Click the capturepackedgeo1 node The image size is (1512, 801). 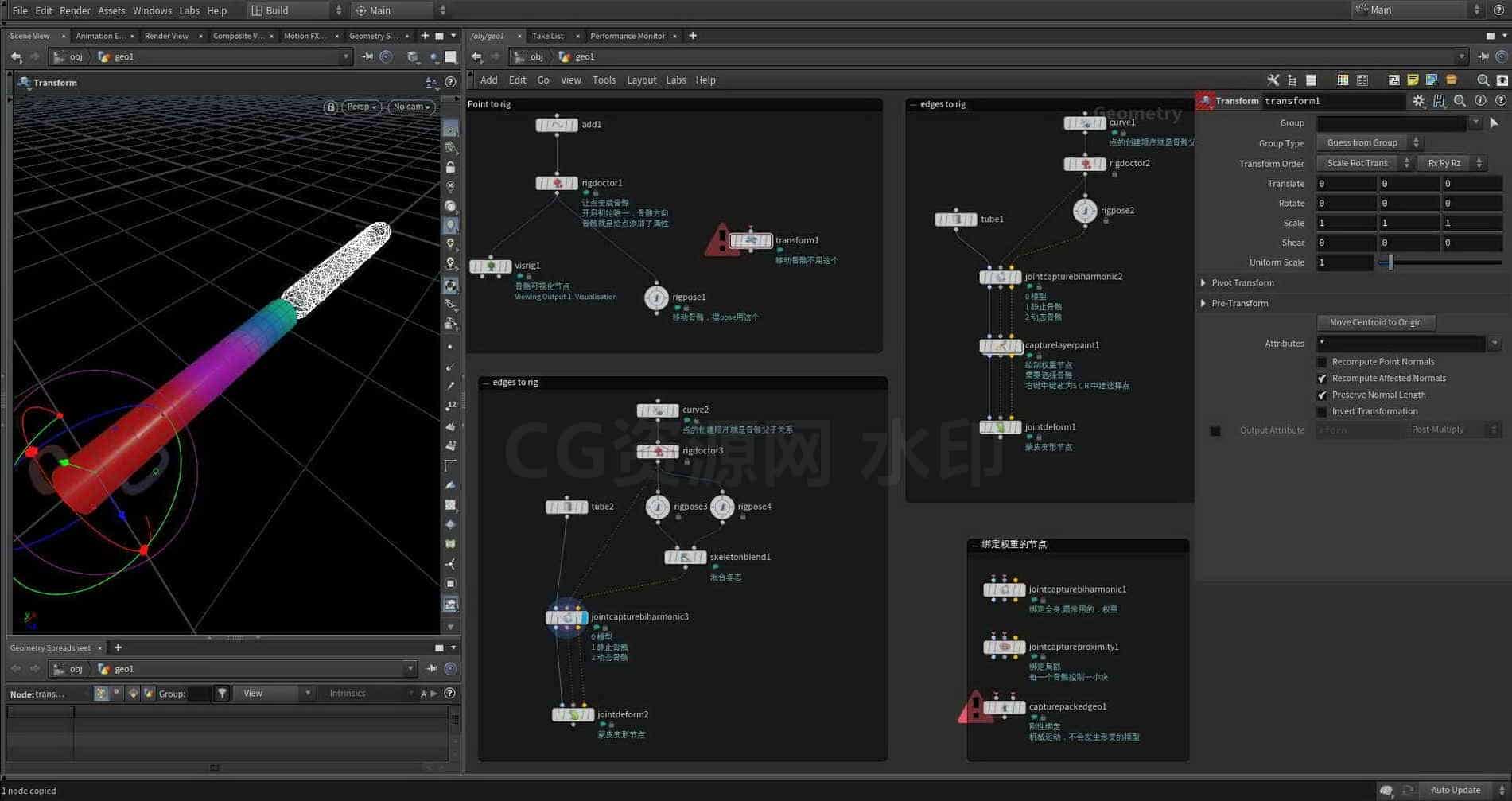[x=1004, y=707]
